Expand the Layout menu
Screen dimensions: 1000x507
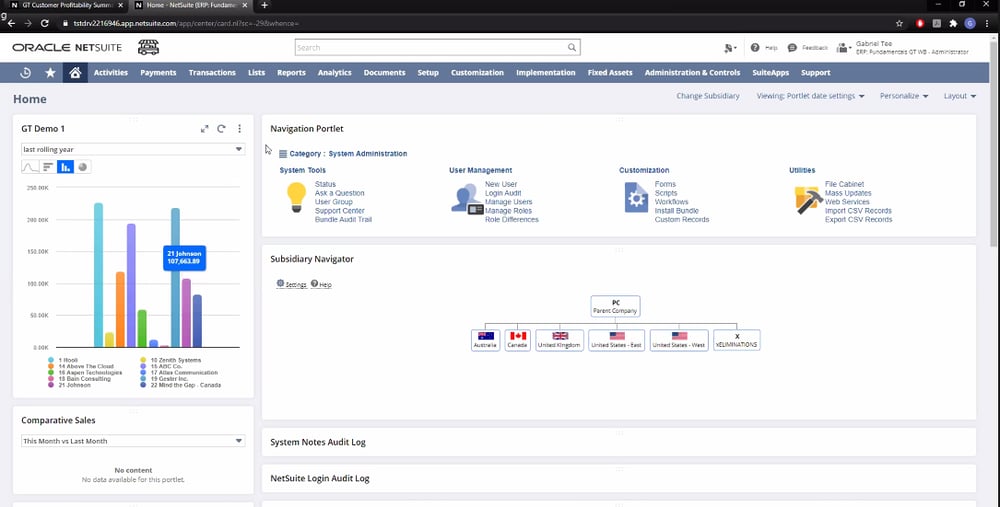960,96
